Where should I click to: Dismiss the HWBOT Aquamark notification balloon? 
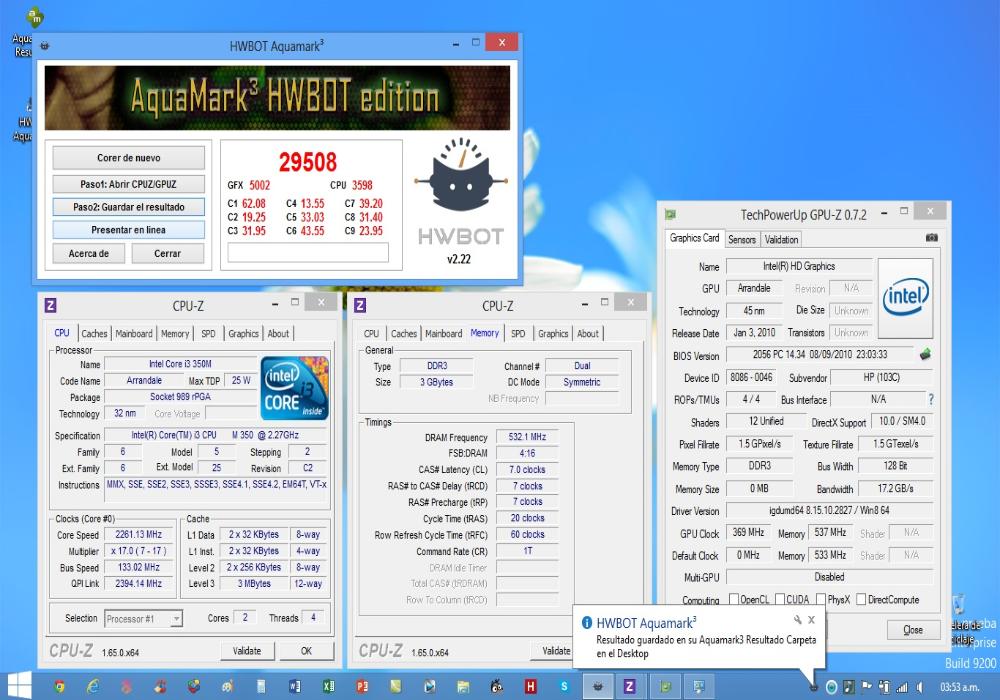tap(811, 620)
